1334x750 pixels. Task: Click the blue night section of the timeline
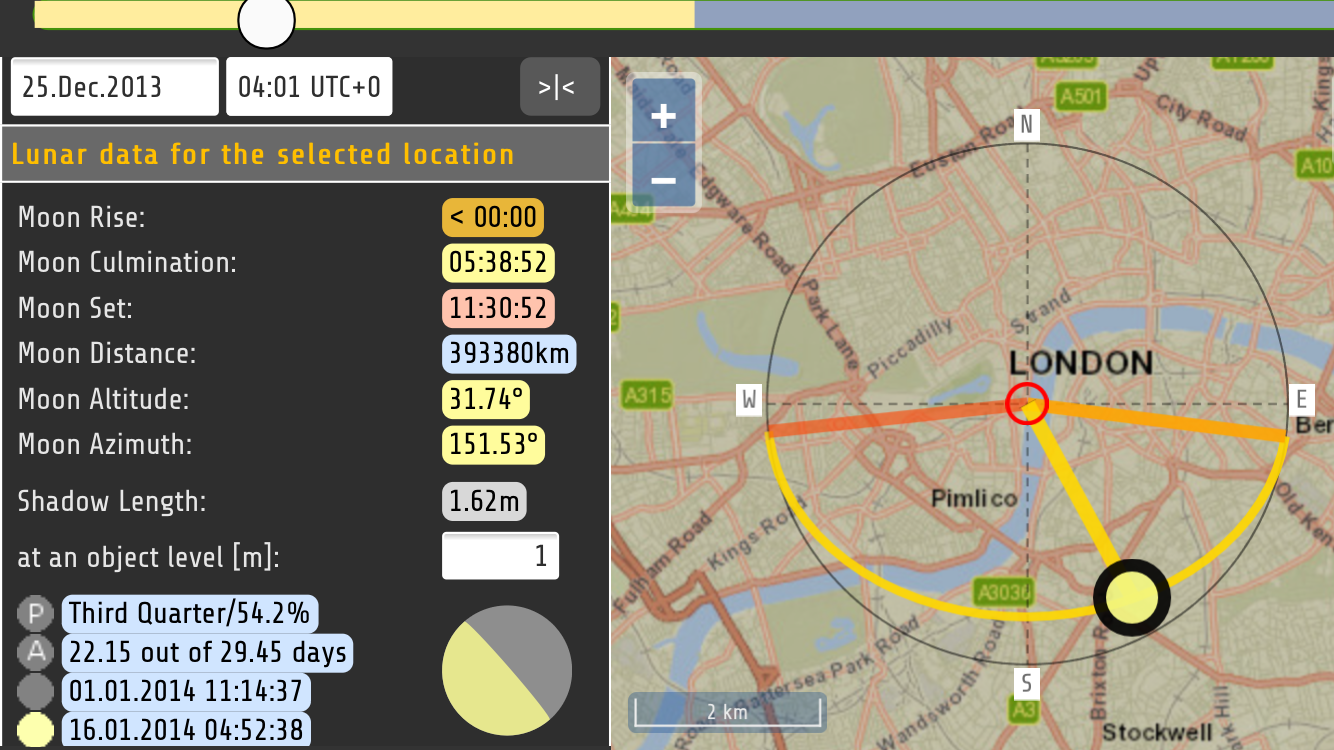(x=1014, y=14)
